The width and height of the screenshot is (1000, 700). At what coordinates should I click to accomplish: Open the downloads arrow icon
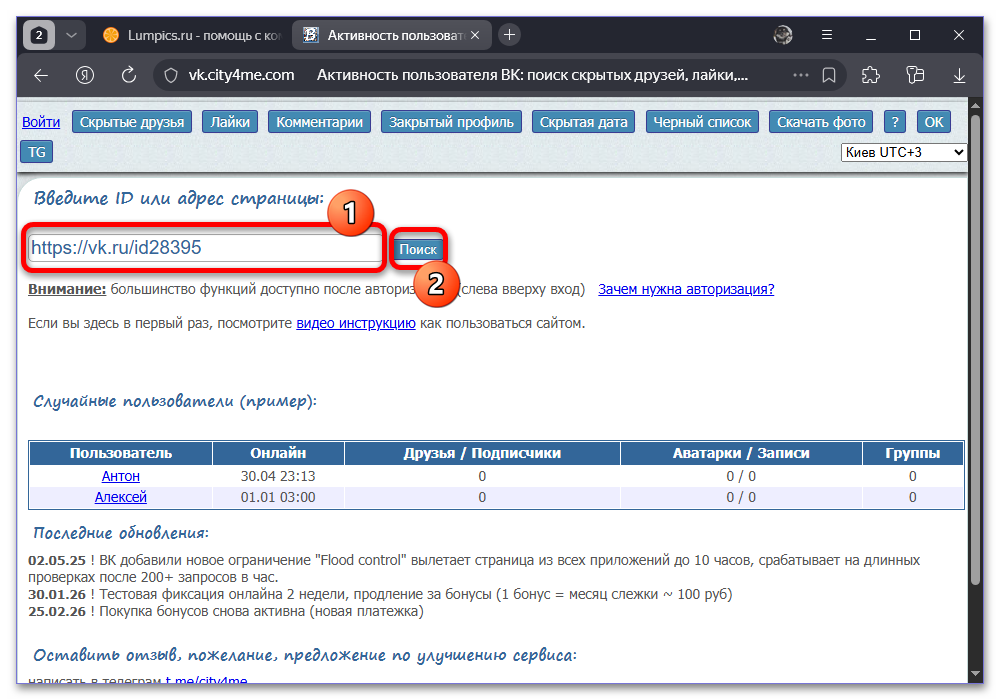959,76
